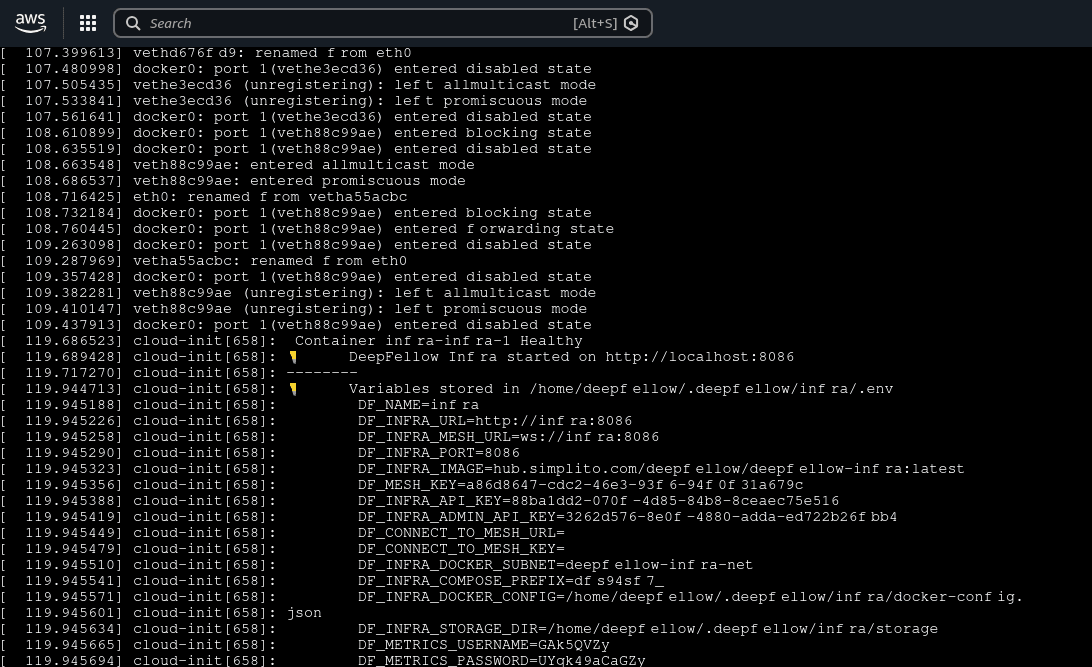The height and width of the screenshot is (667, 1092).
Task: Click inside the Search input field
Action: [350, 23]
